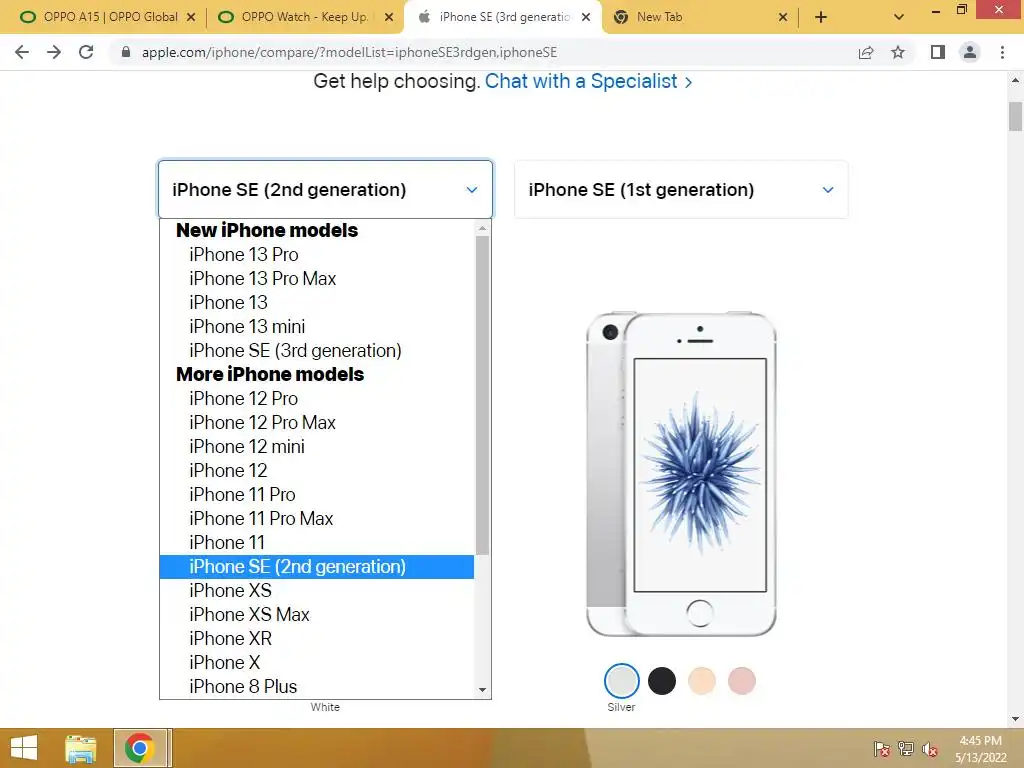Image resolution: width=1024 pixels, height=768 pixels.
Task: Select the Silver color swatch
Action: pyautogui.click(x=622, y=681)
